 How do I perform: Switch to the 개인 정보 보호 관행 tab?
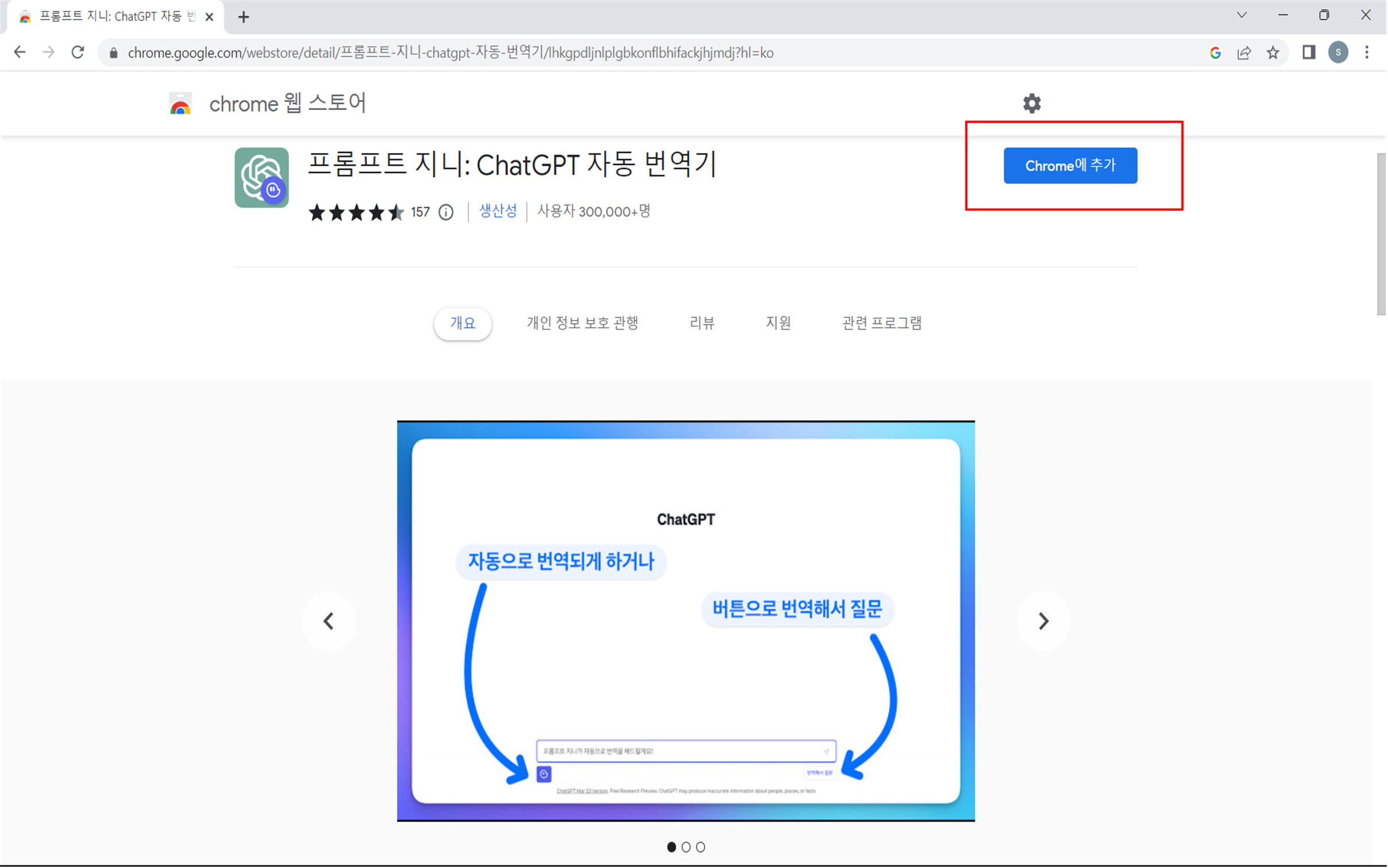click(x=582, y=323)
